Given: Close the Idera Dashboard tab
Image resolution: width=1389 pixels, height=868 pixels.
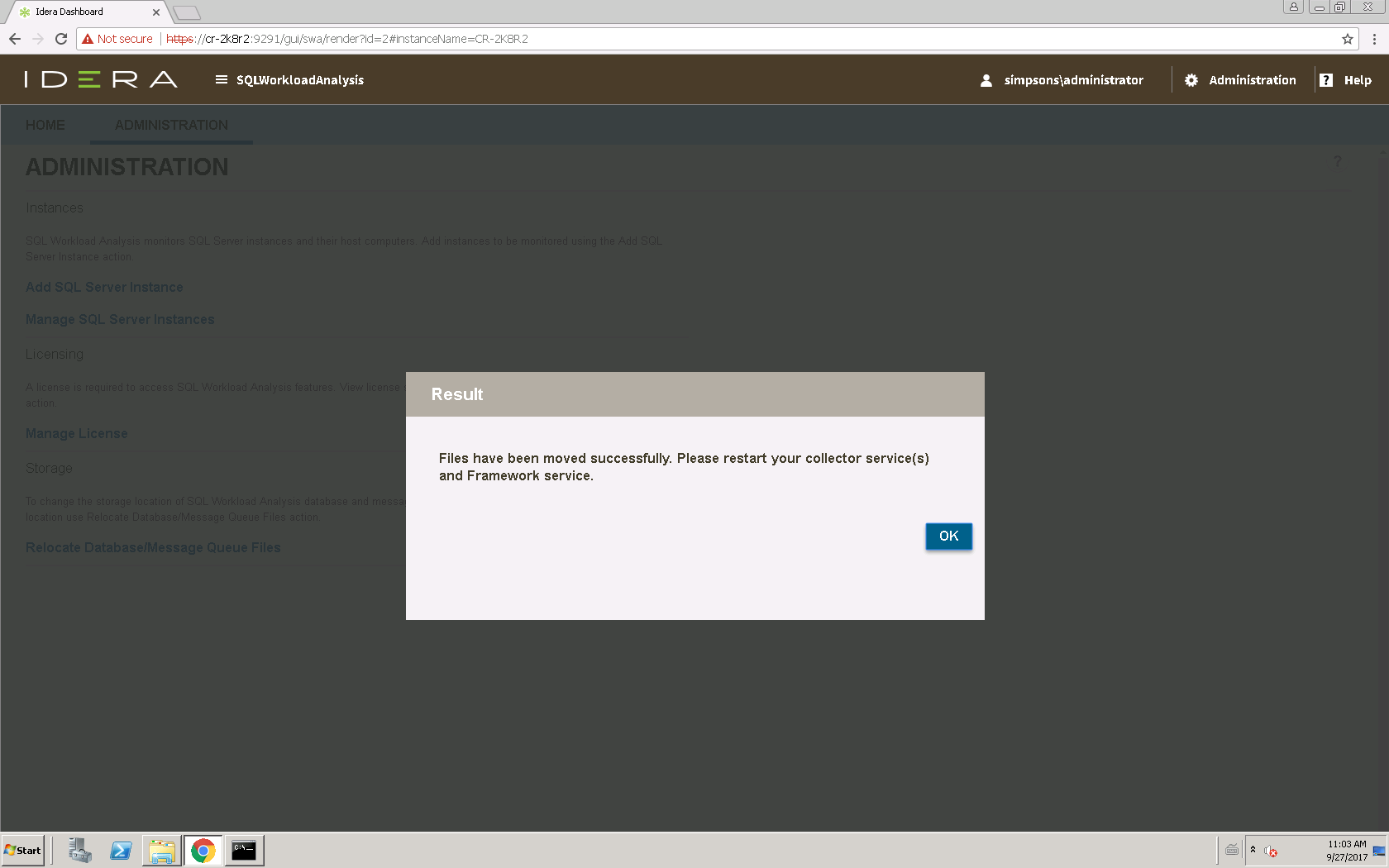Looking at the screenshot, I should pyautogui.click(x=156, y=12).
